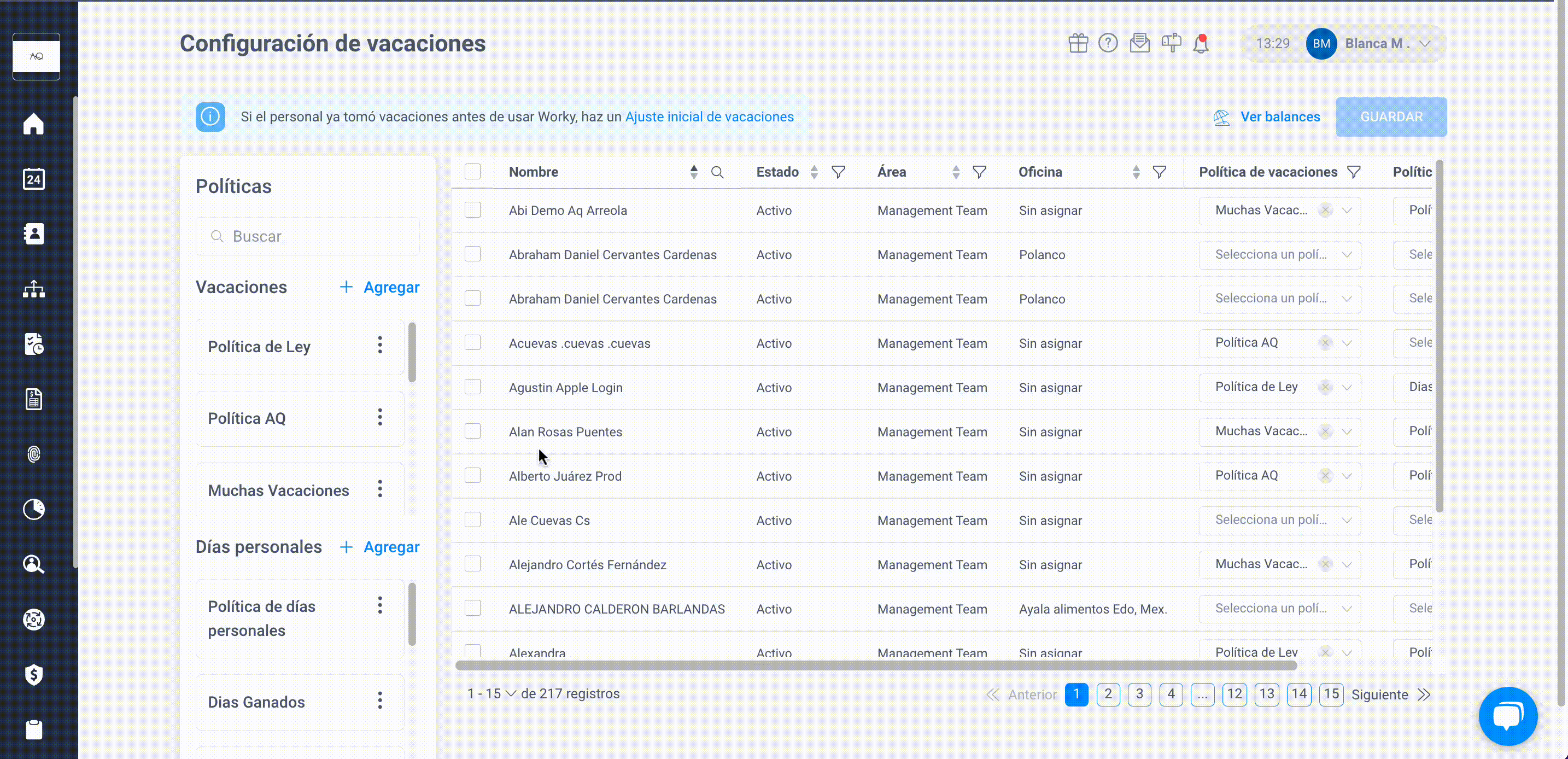This screenshot has width=1568, height=759.
Task: Open the help question mark icon
Action: point(1108,43)
